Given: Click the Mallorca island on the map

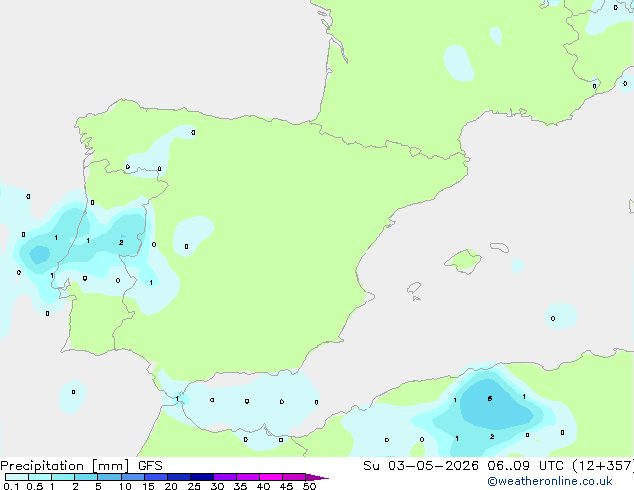Looking at the screenshot, I should (x=464, y=261).
